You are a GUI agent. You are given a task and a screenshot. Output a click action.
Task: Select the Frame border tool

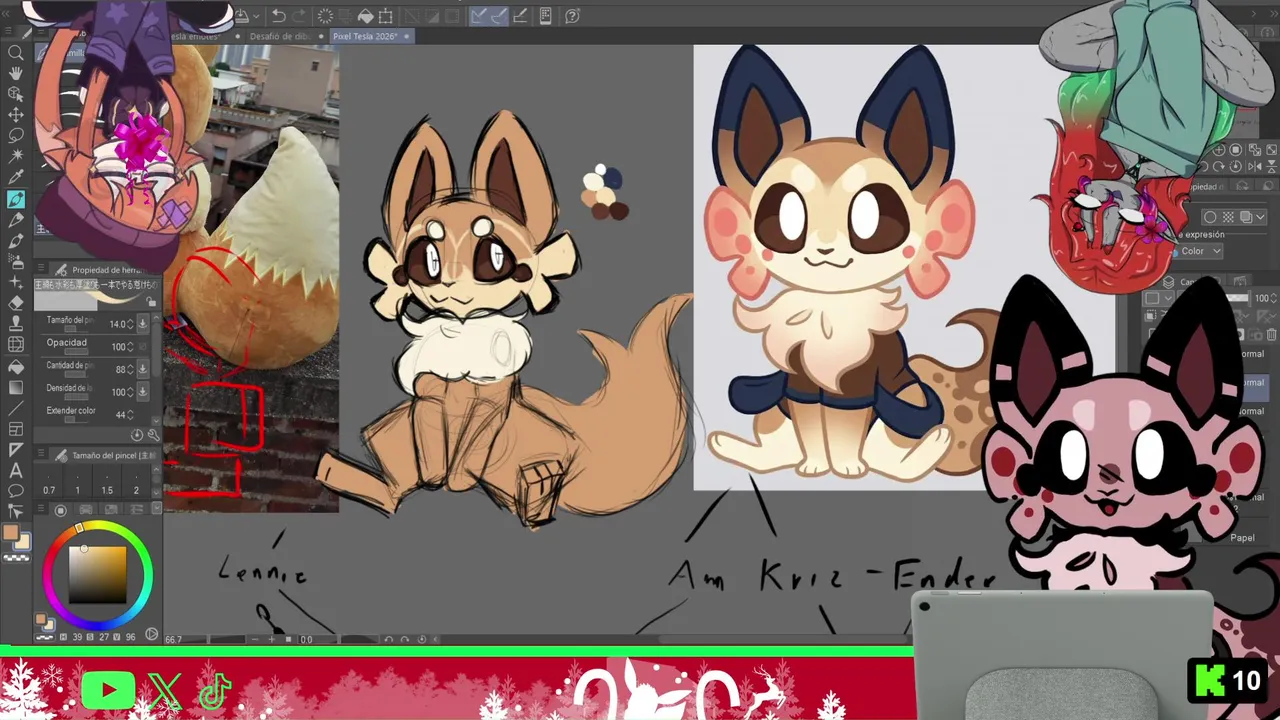pyautogui.click(x=16, y=429)
